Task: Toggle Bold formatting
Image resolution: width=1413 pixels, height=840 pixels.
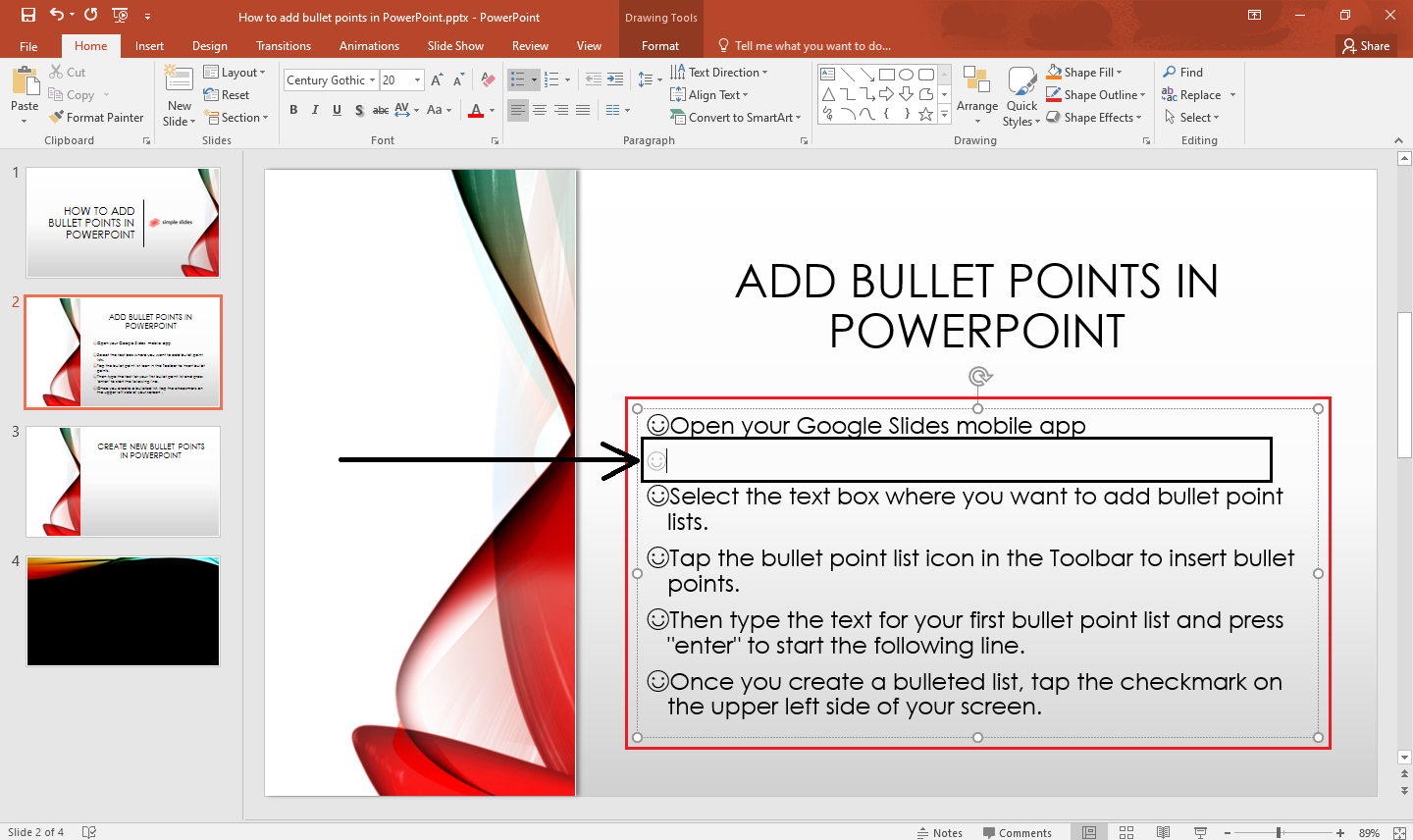Action: tap(293, 110)
